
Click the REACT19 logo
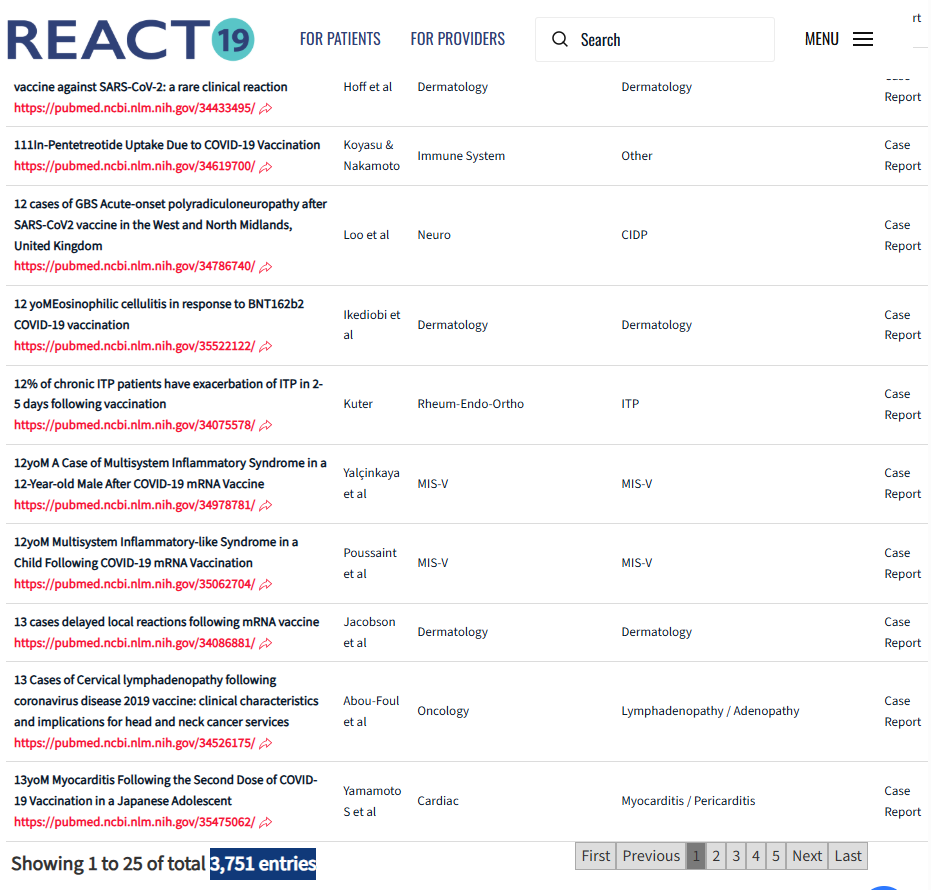point(130,40)
